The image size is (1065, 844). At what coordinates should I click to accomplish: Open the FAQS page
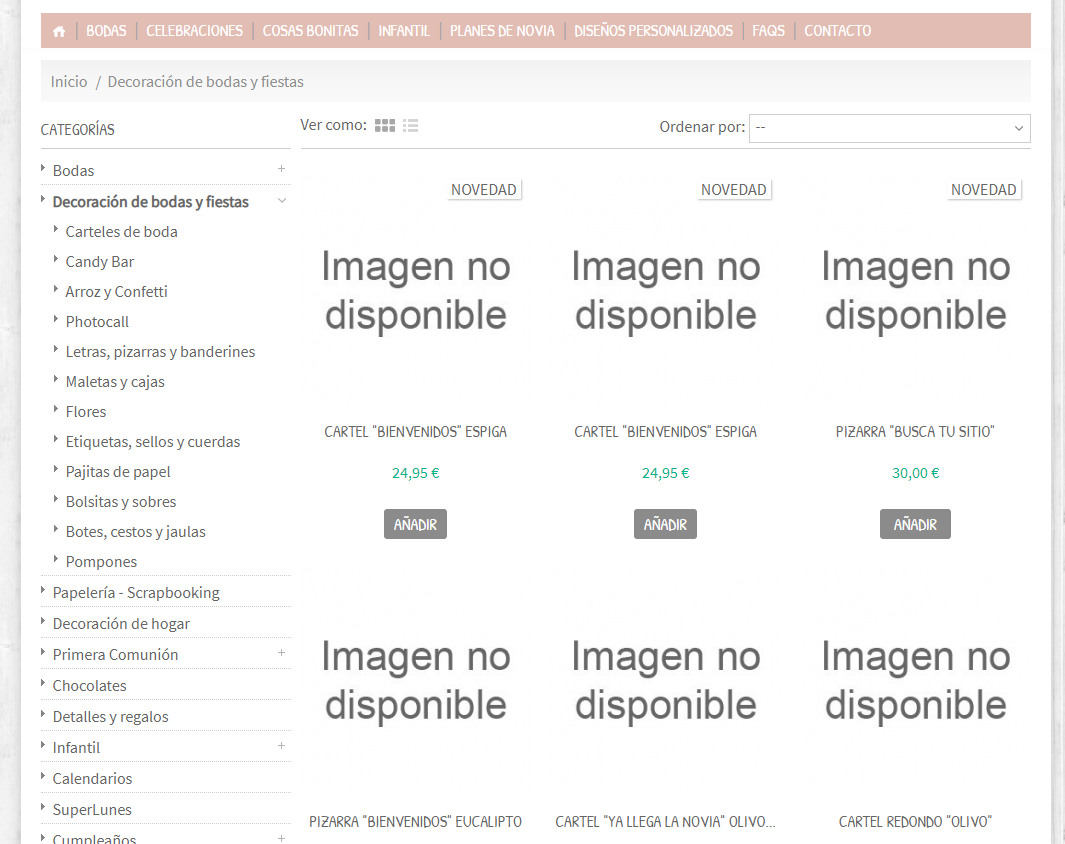(x=768, y=31)
